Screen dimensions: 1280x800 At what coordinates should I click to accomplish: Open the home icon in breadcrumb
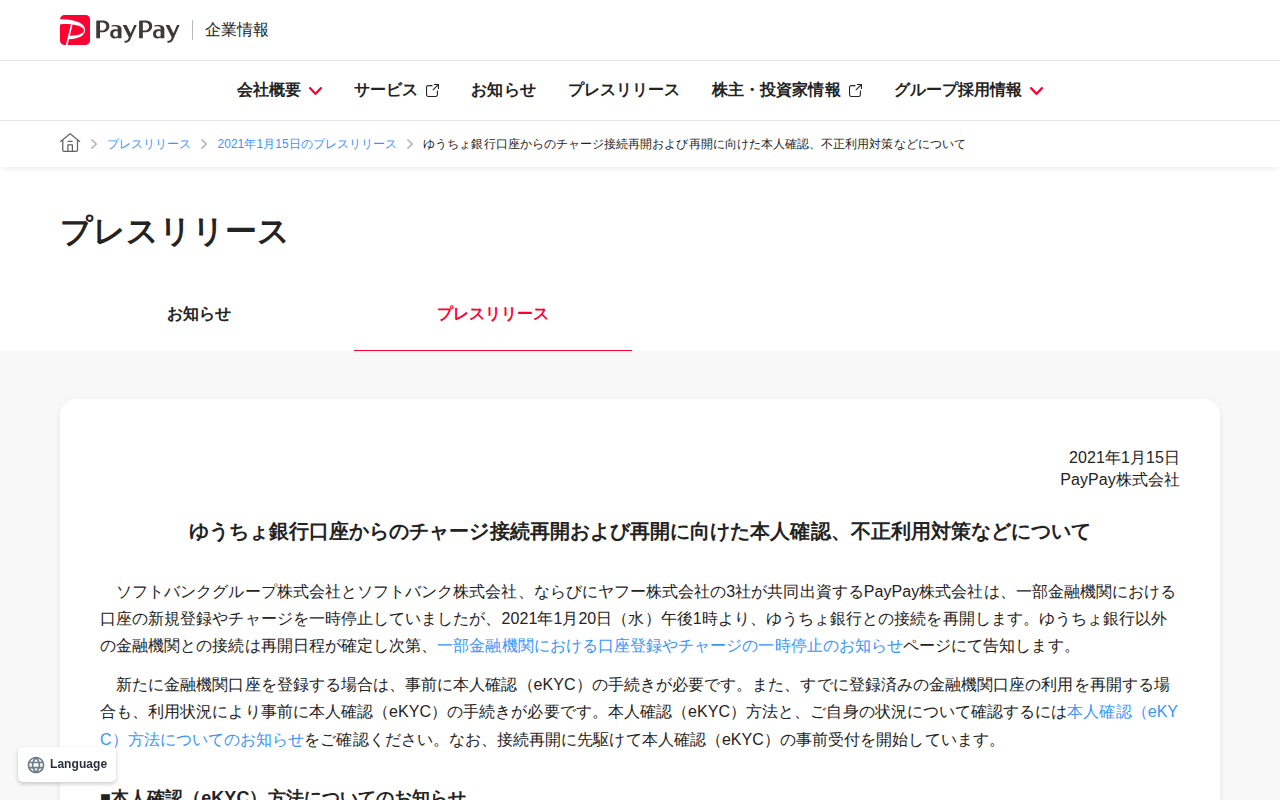point(70,143)
